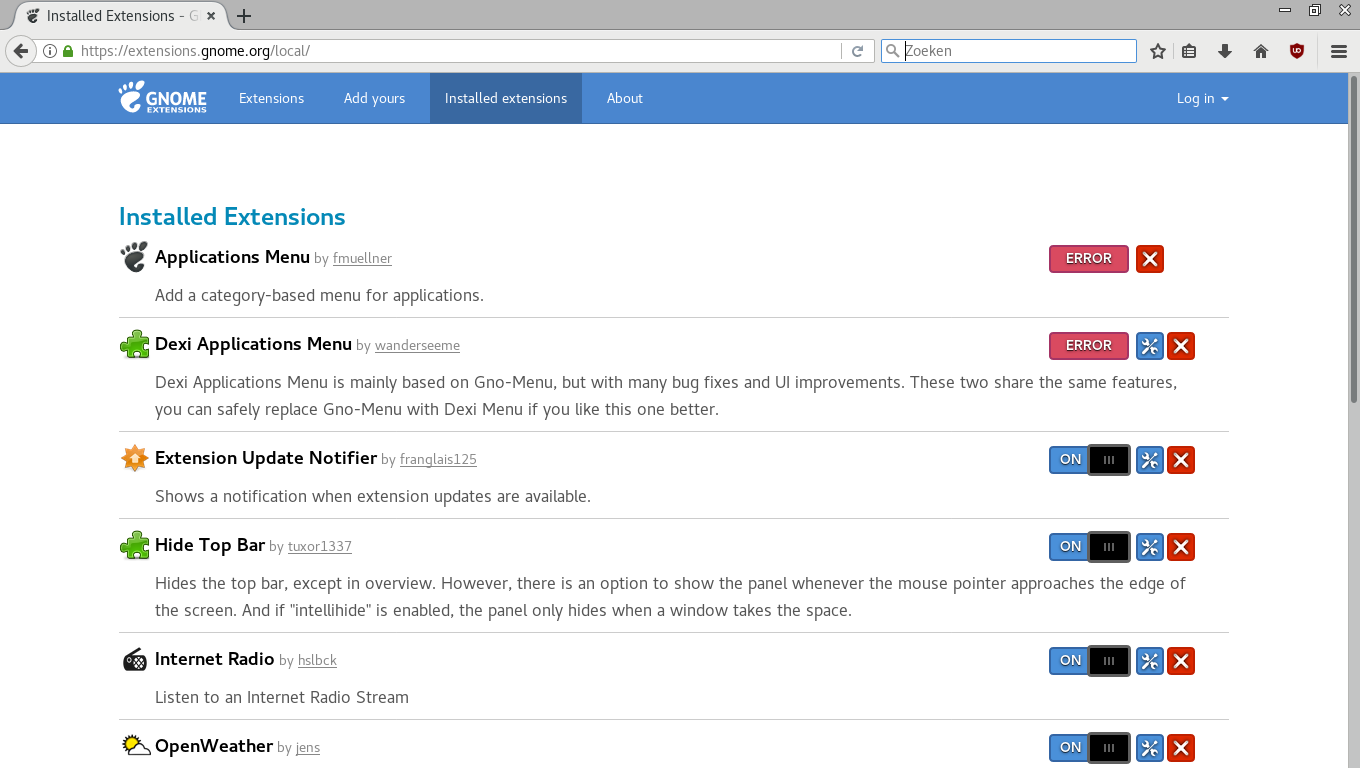Screen dimensions: 1360x768
Task: Expand the Log in dropdown
Action: pyautogui.click(x=1202, y=98)
